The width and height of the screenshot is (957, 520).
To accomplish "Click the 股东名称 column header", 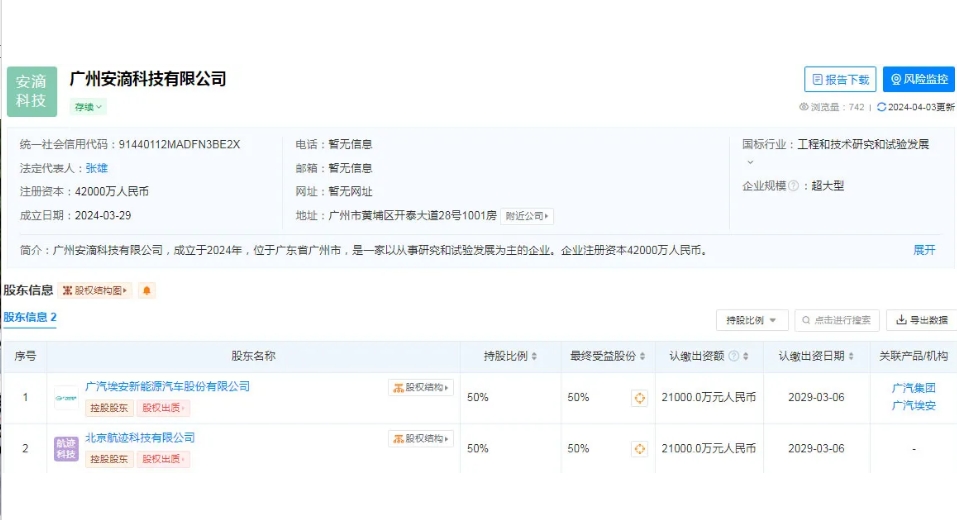I will [253, 356].
